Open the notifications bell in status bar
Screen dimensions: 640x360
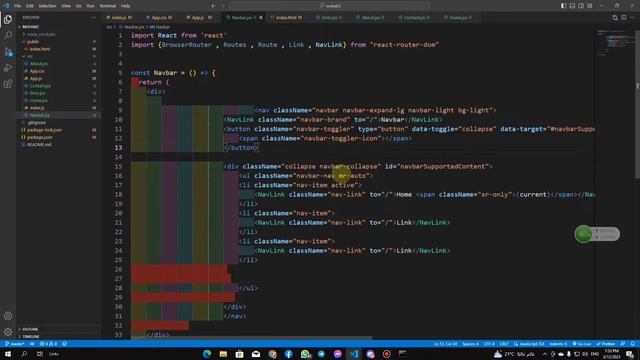tap(632, 344)
